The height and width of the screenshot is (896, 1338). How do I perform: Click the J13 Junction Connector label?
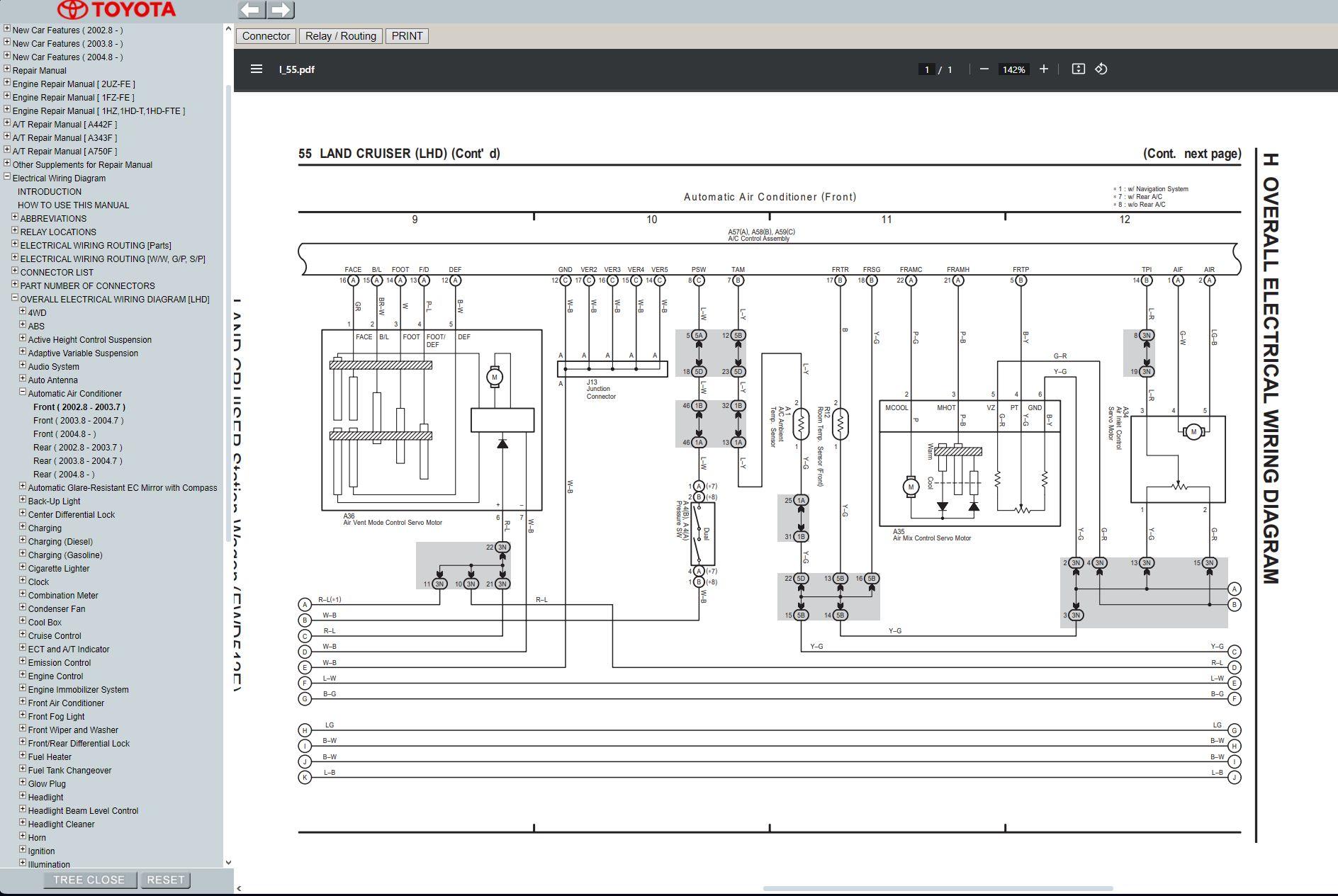[601, 390]
